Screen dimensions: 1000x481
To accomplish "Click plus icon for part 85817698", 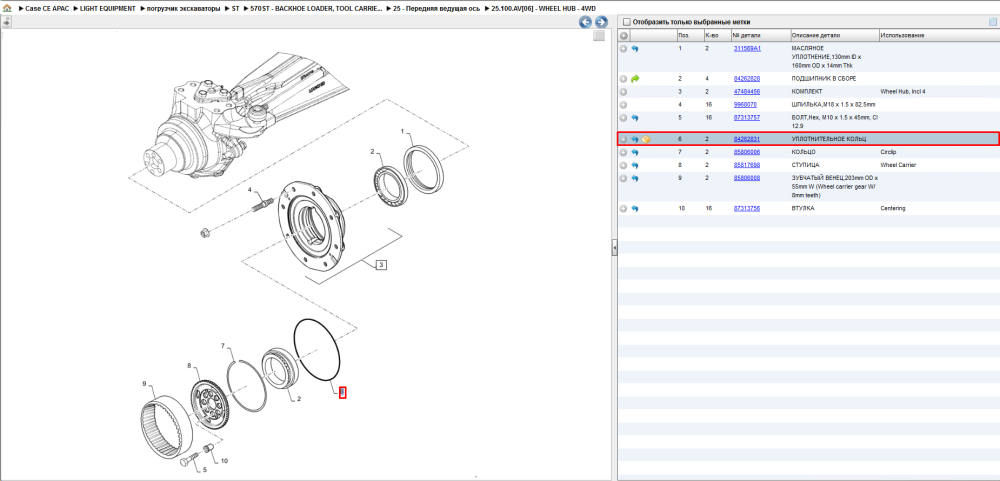I will click(x=623, y=165).
